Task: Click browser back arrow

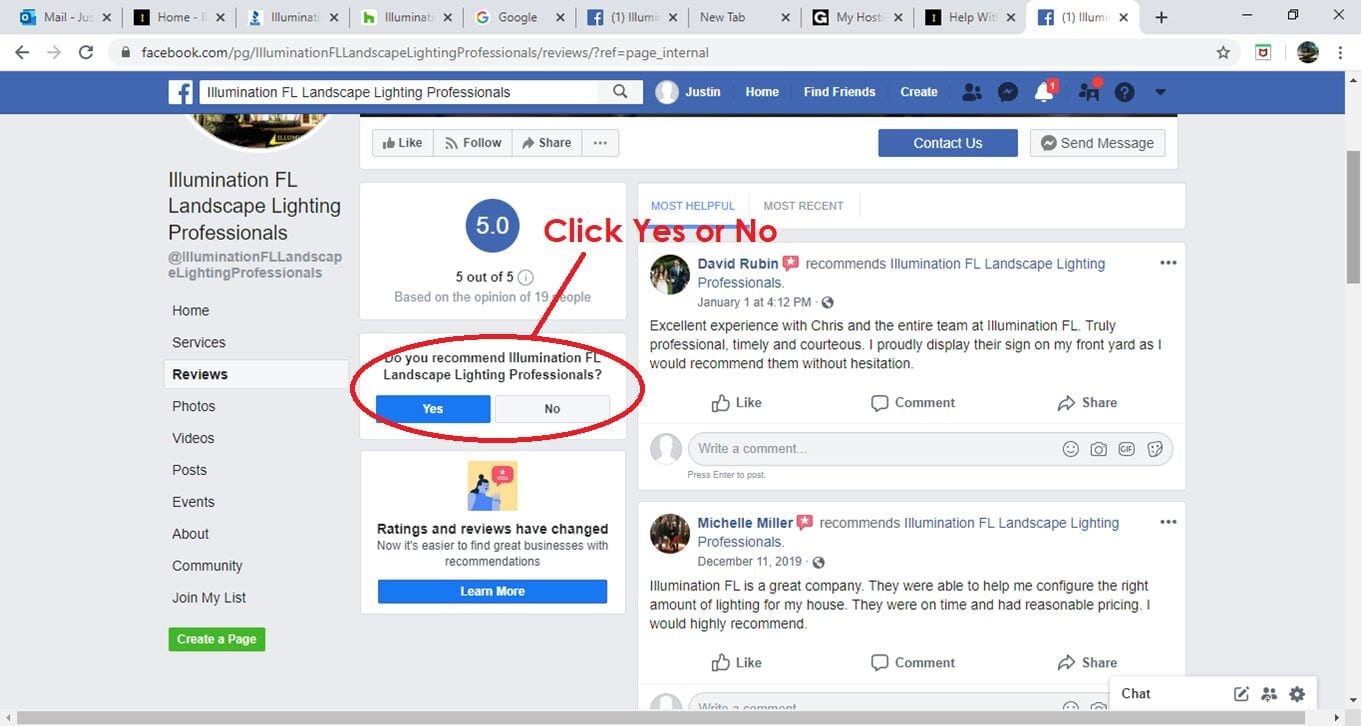Action: coord(22,53)
